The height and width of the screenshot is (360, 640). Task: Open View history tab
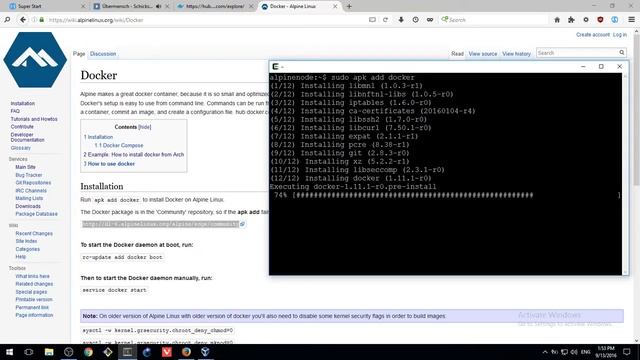[x=516, y=54]
